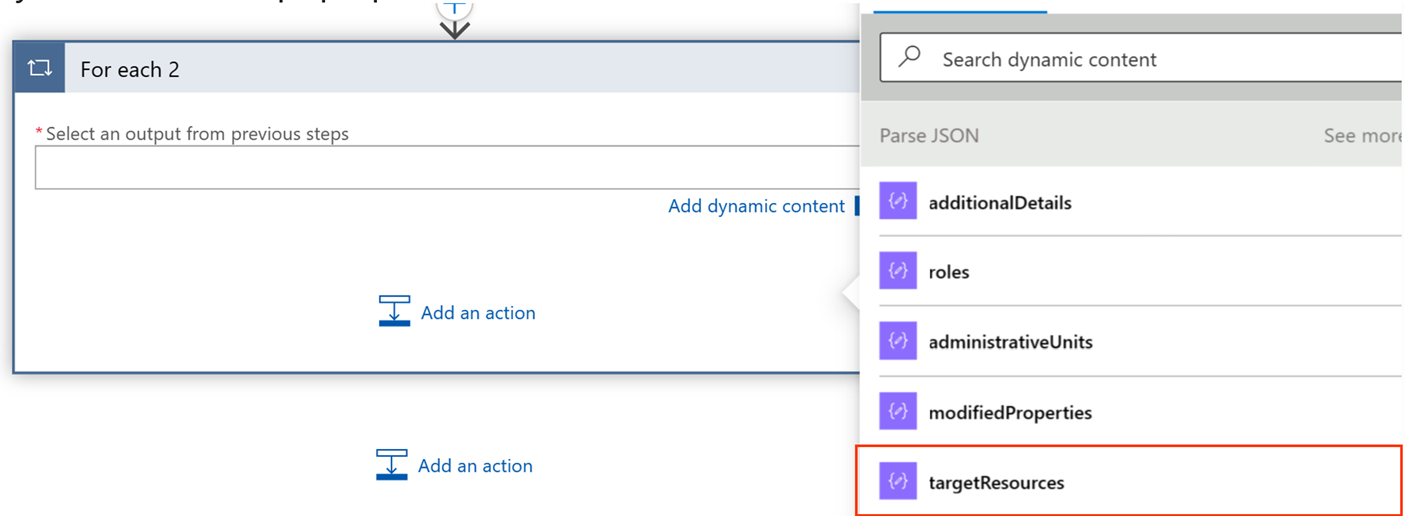Image resolution: width=1404 pixels, height=516 pixels.
Task: Click the additionalDetails JSON icon
Action: tap(898, 202)
